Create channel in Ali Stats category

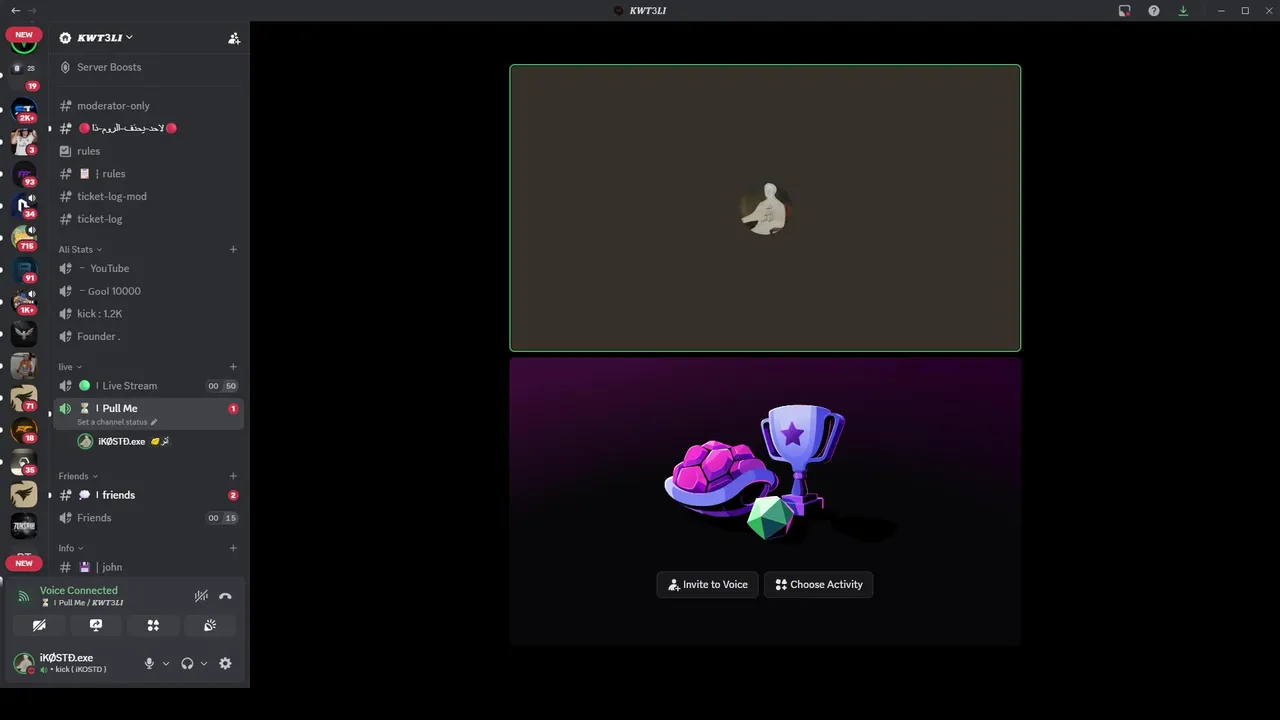tap(233, 249)
